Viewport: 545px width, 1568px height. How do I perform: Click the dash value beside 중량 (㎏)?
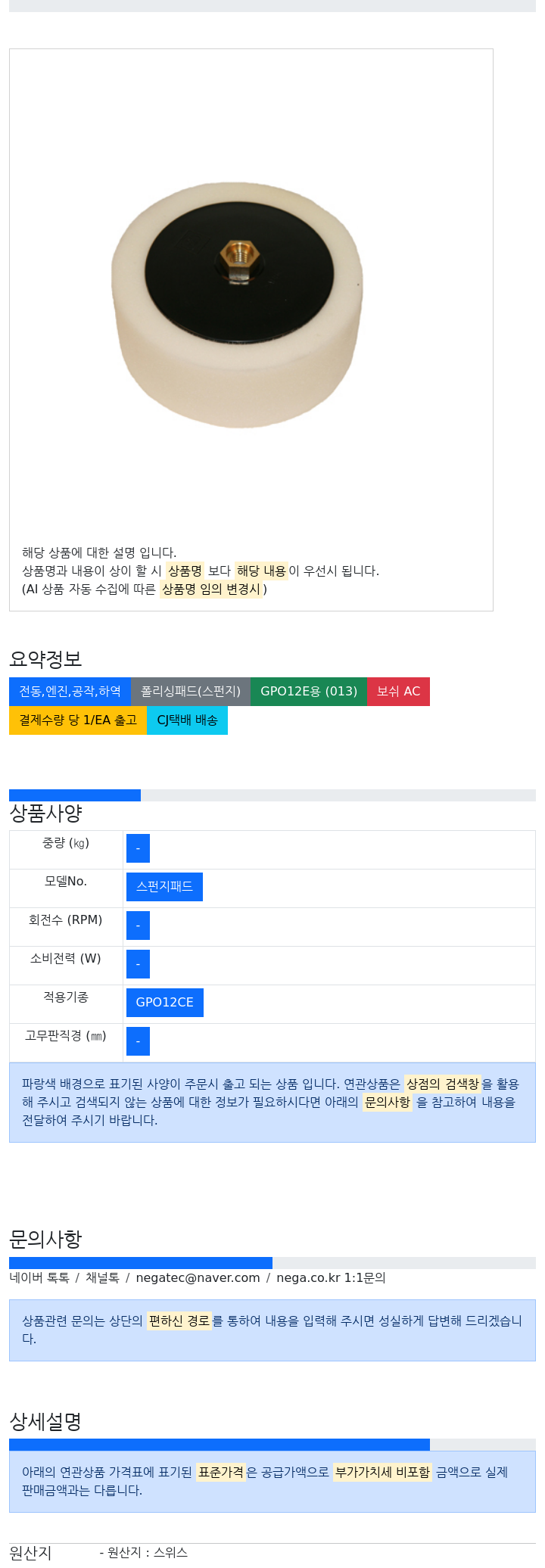(x=138, y=848)
